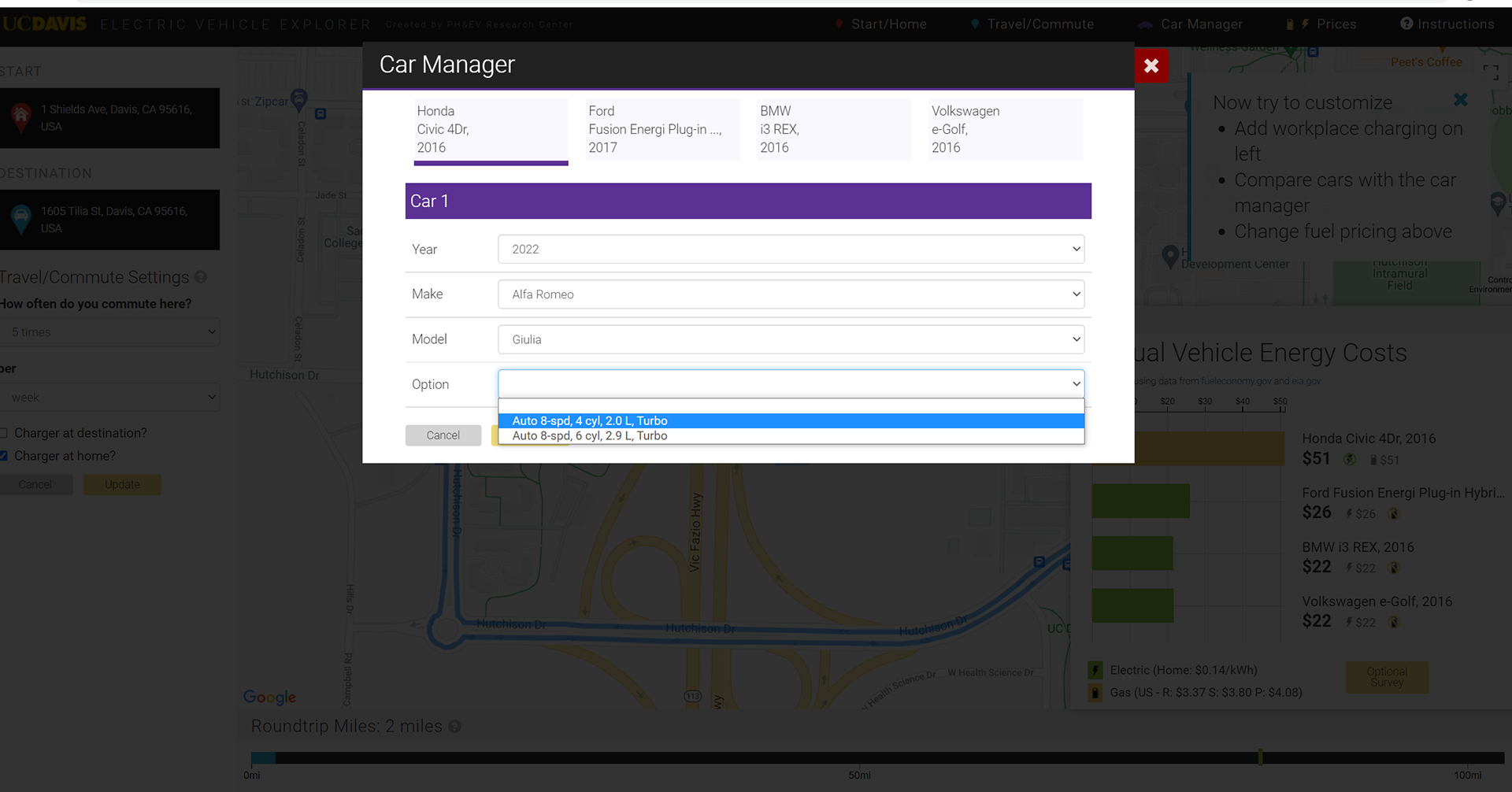
Task: Toggle 'Charger at destination?' checkbox
Action: click(x=4, y=433)
